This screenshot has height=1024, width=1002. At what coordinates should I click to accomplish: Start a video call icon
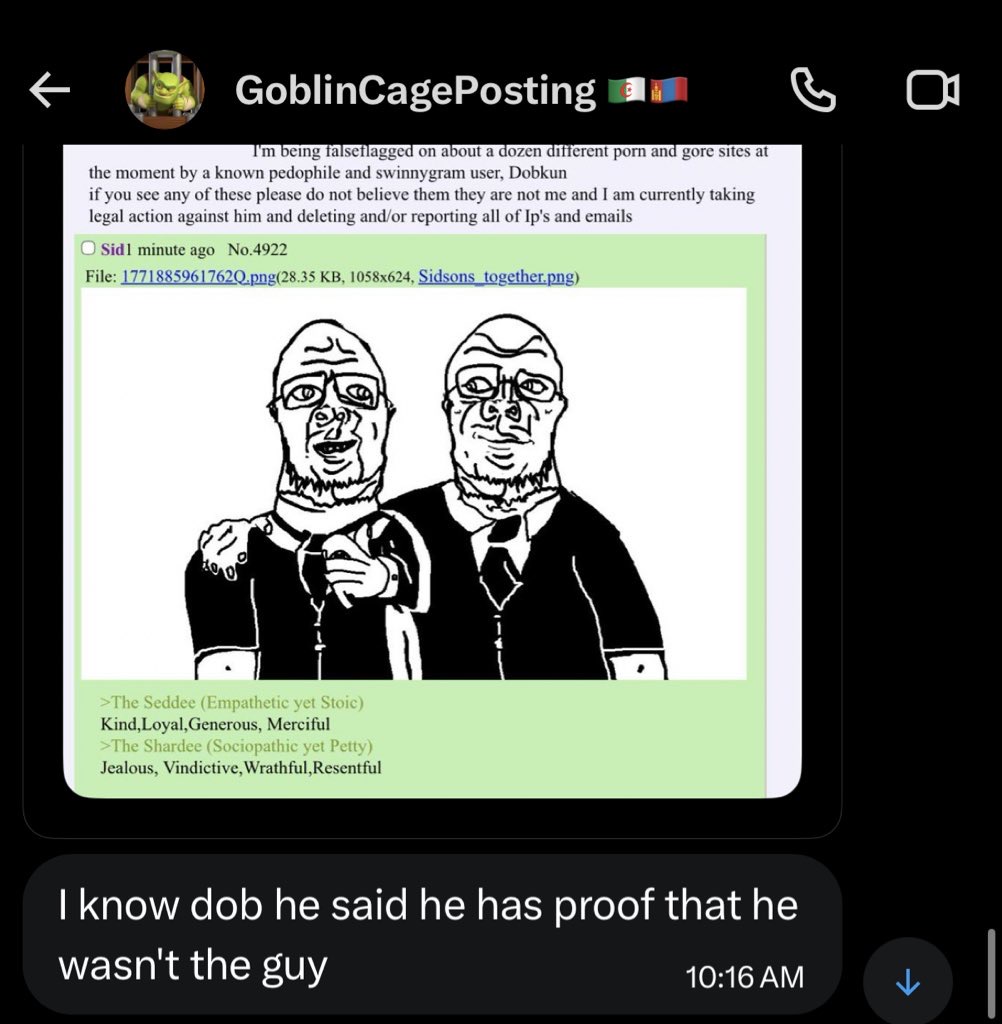click(x=933, y=89)
